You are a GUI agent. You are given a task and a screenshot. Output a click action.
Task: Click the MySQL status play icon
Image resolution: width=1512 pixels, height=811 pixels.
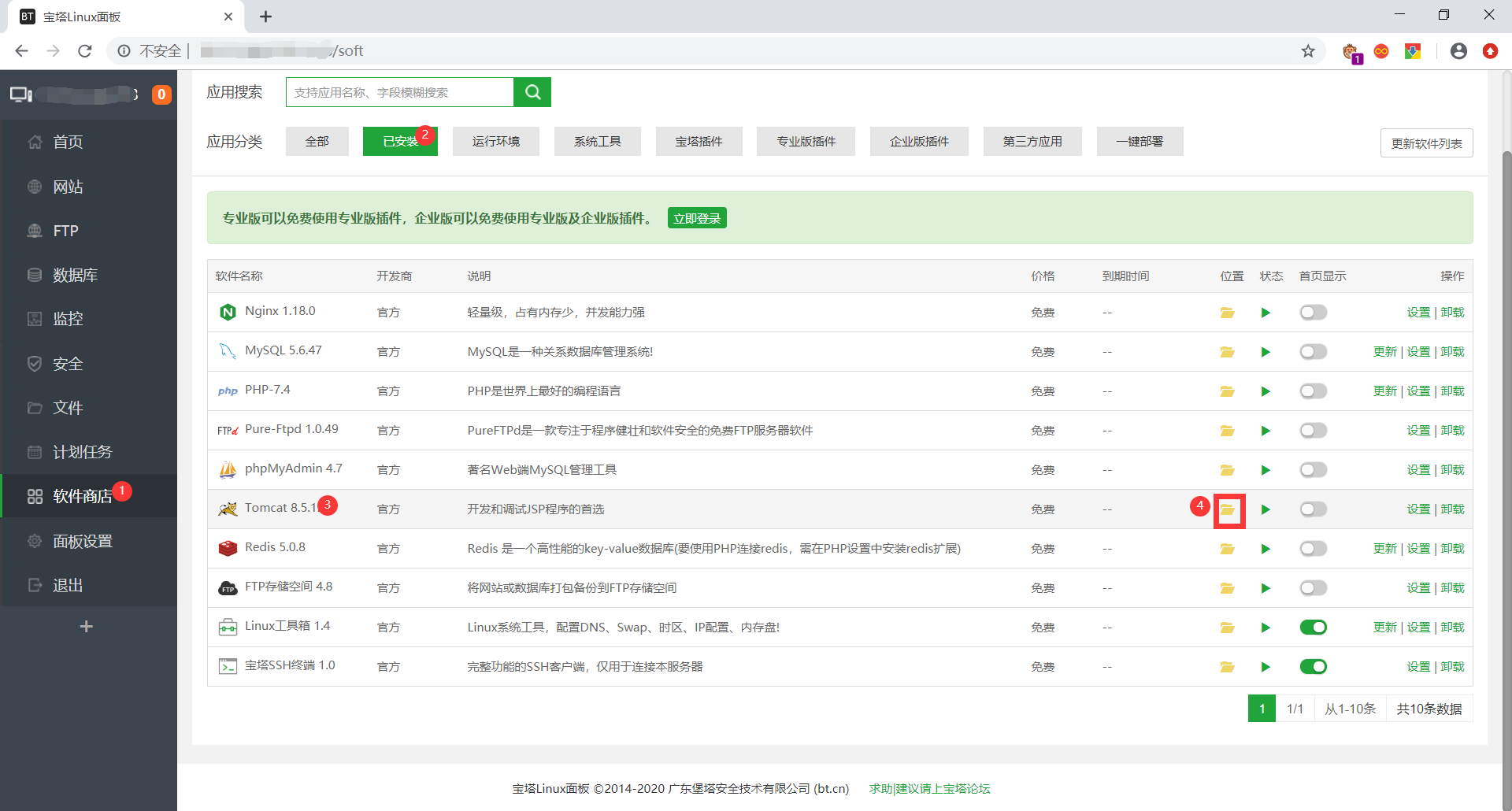pos(1266,352)
